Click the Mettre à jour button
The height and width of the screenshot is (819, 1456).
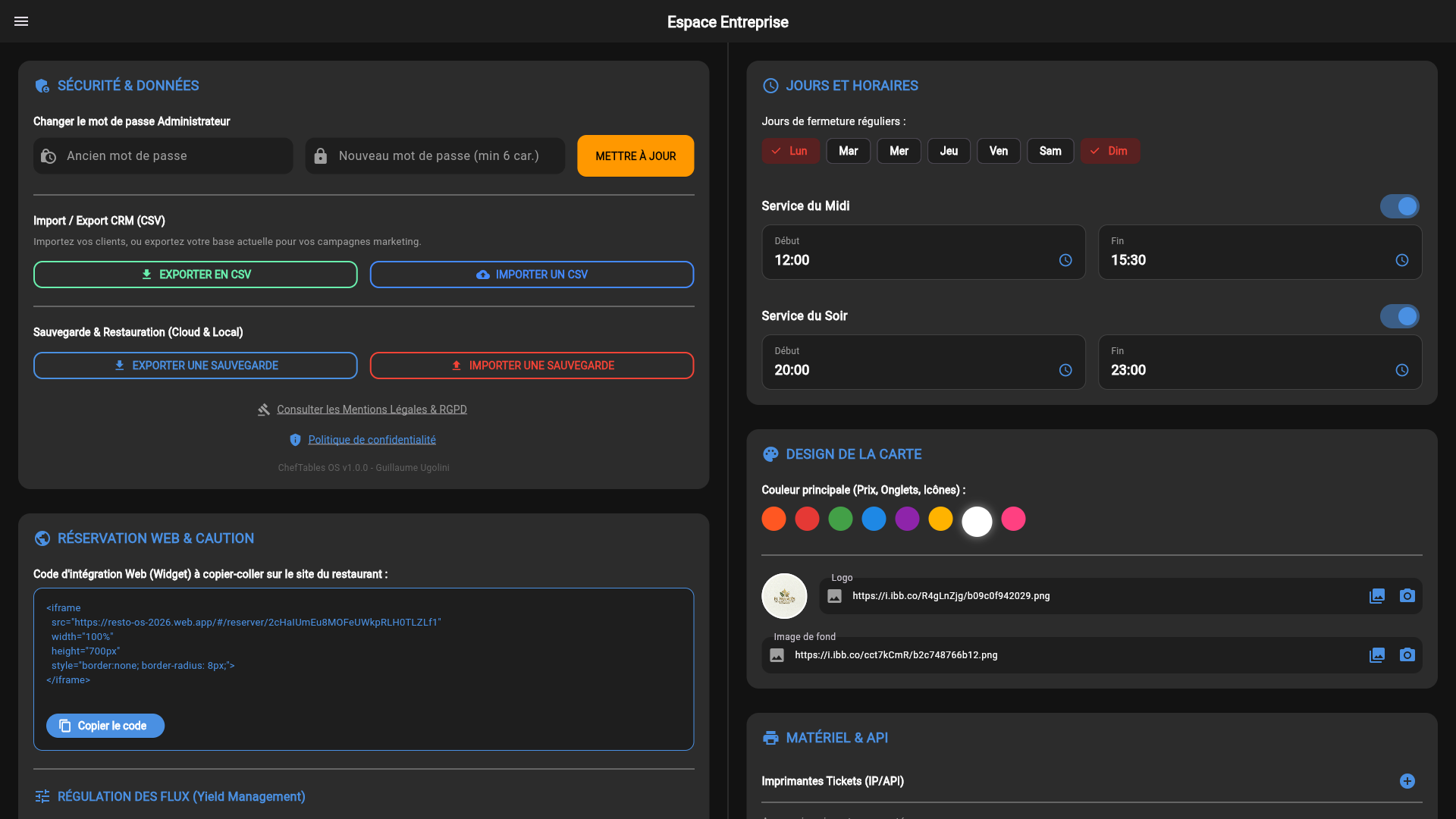point(635,156)
